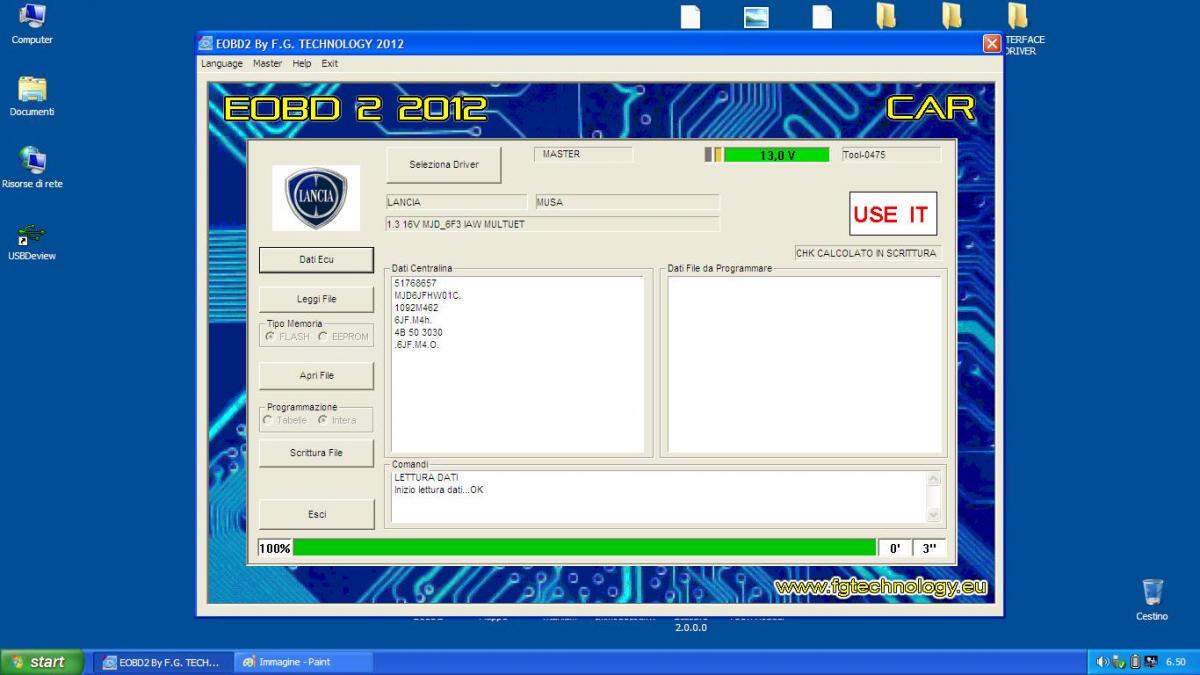Select the FLASH memory radio button

coord(270,336)
